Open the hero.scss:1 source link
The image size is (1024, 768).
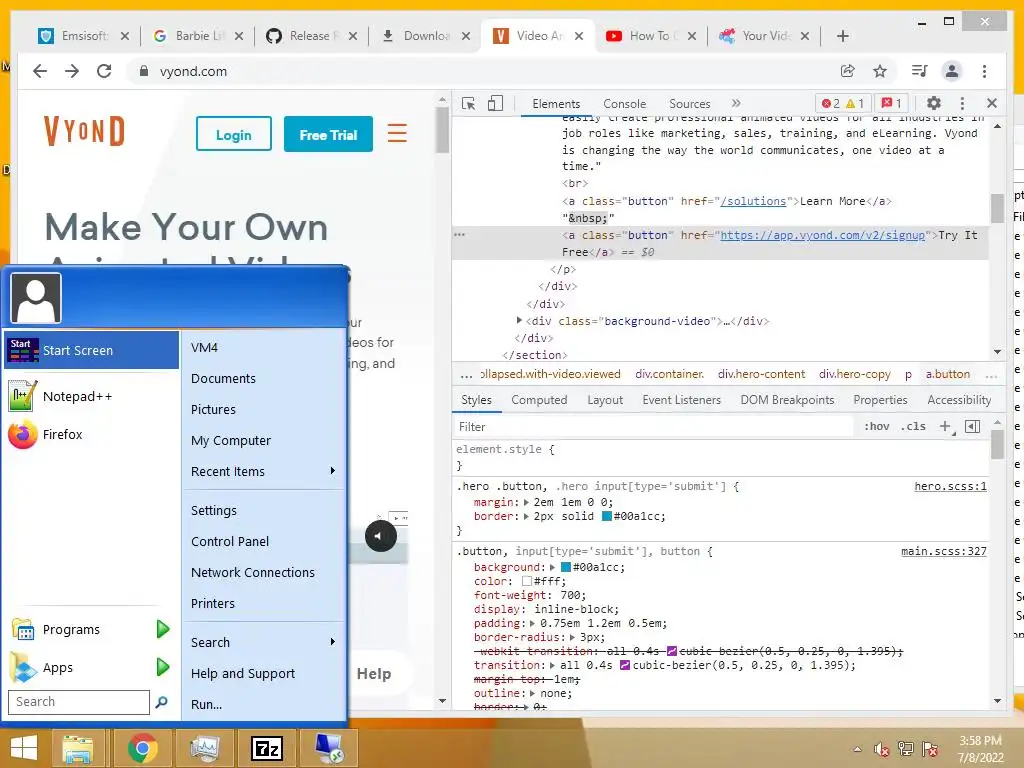click(x=950, y=486)
